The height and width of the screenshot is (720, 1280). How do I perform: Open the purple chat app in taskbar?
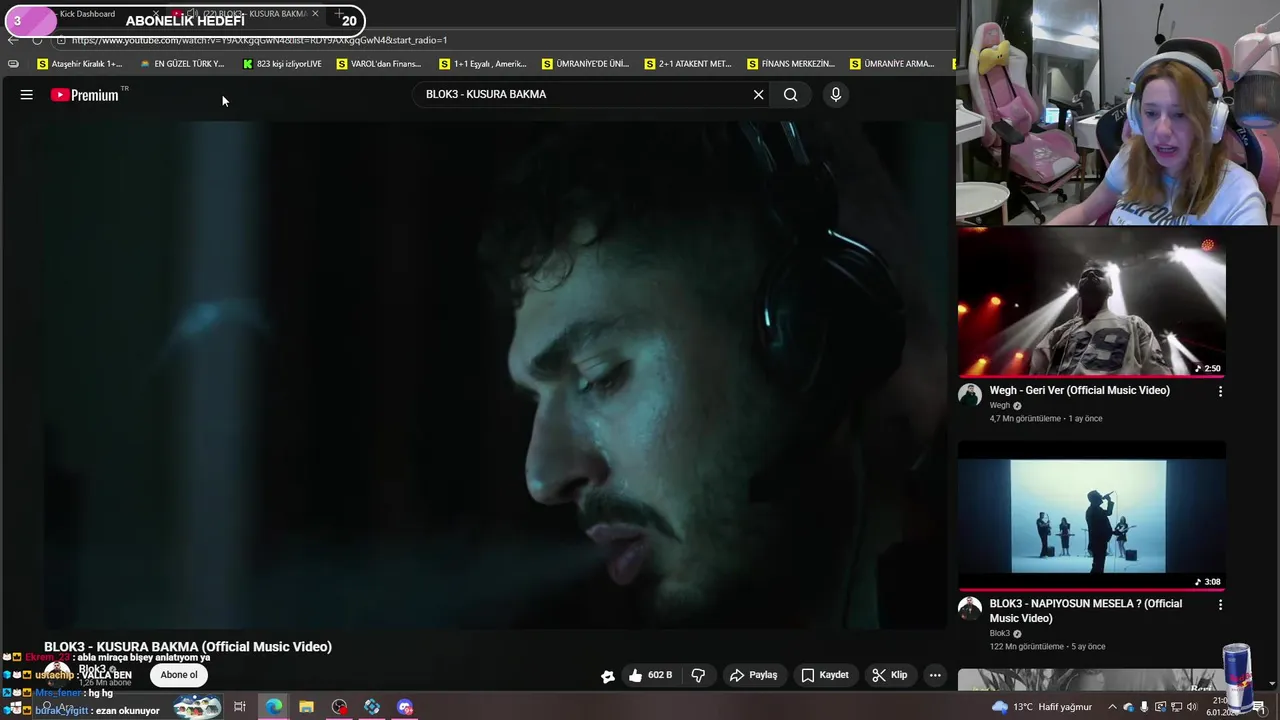(405, 707)
